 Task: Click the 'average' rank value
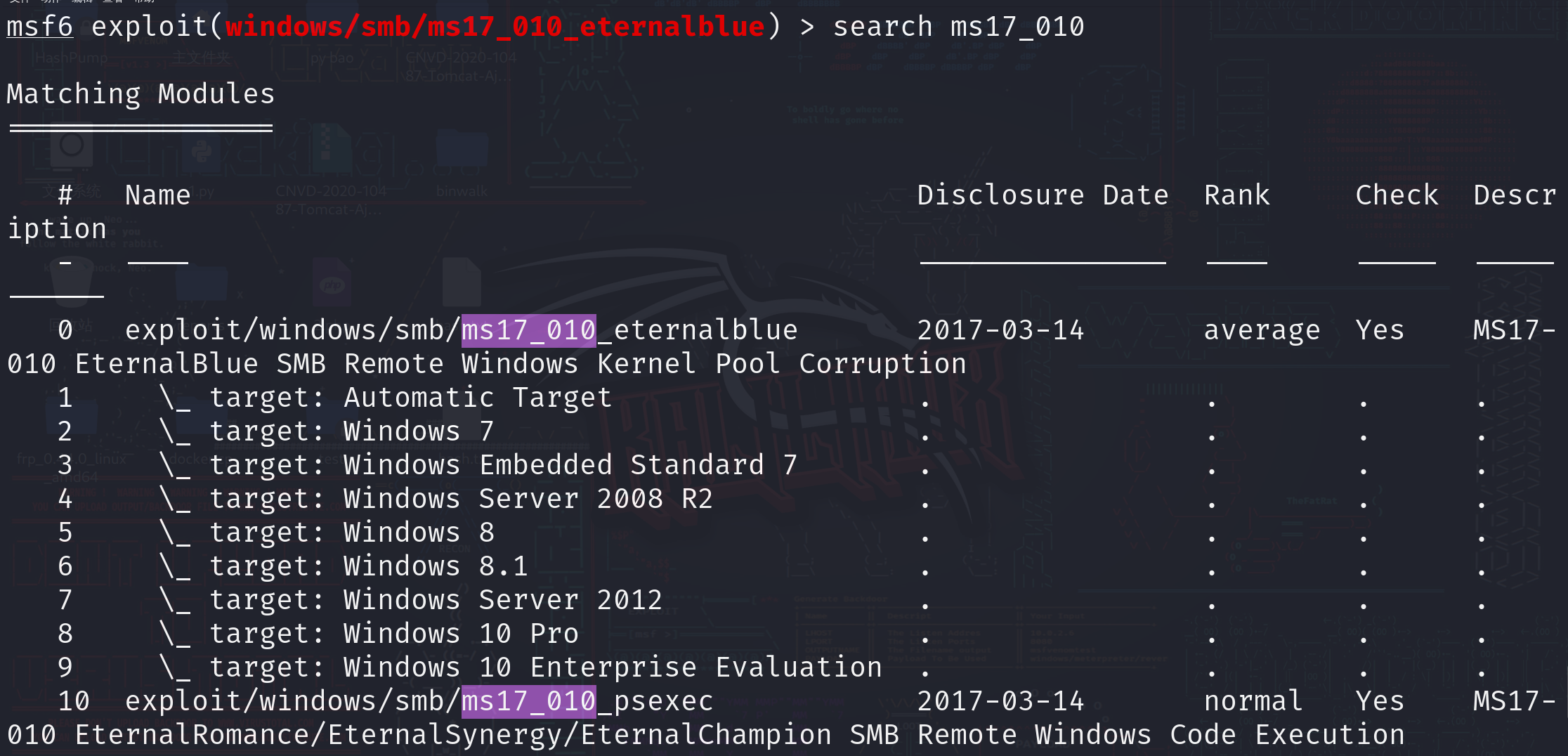1262,330
